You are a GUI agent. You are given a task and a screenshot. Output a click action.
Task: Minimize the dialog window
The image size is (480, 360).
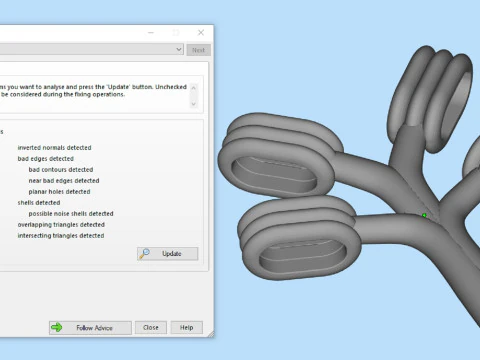coord(151,32)
